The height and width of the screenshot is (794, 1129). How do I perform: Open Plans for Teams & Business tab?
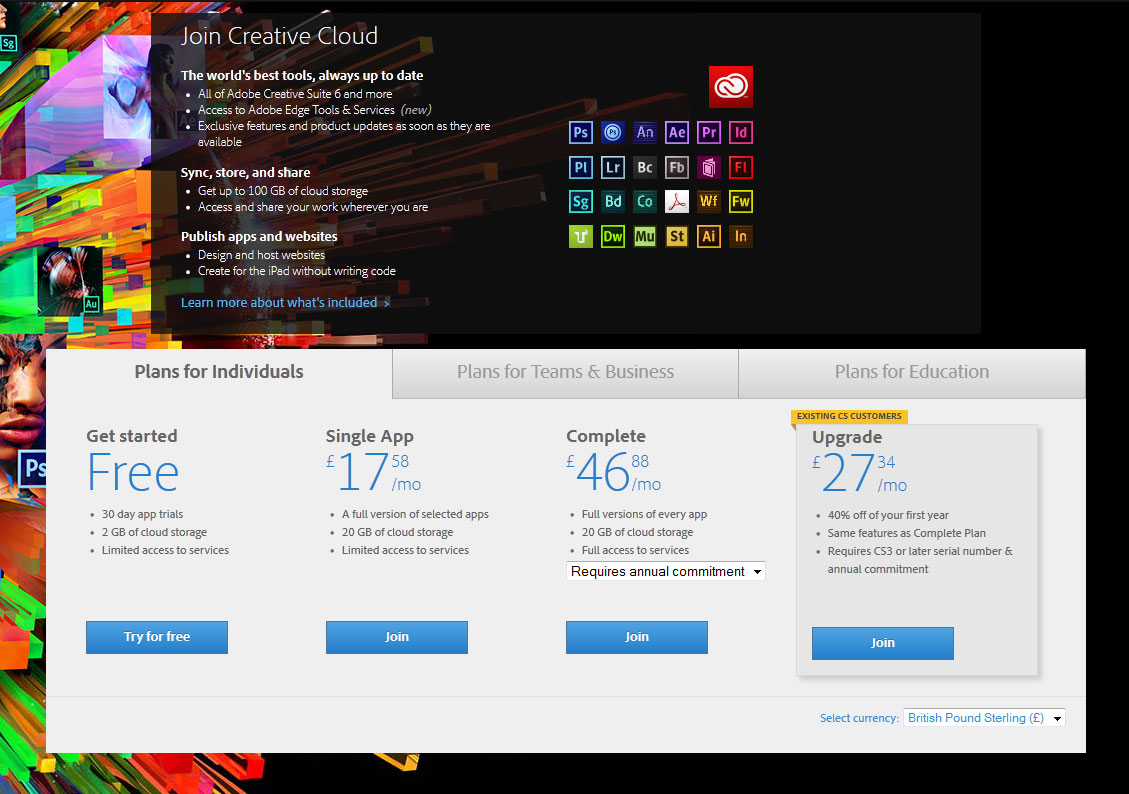tap(565, 372)
